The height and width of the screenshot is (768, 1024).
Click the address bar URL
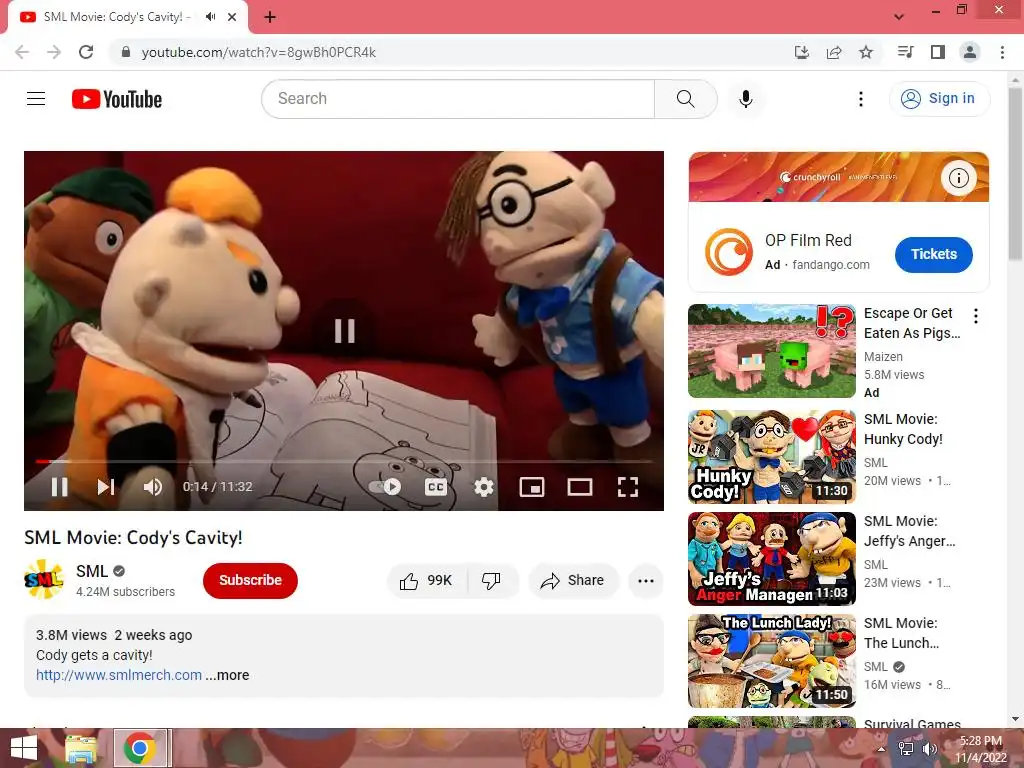(x=259, y=52)
